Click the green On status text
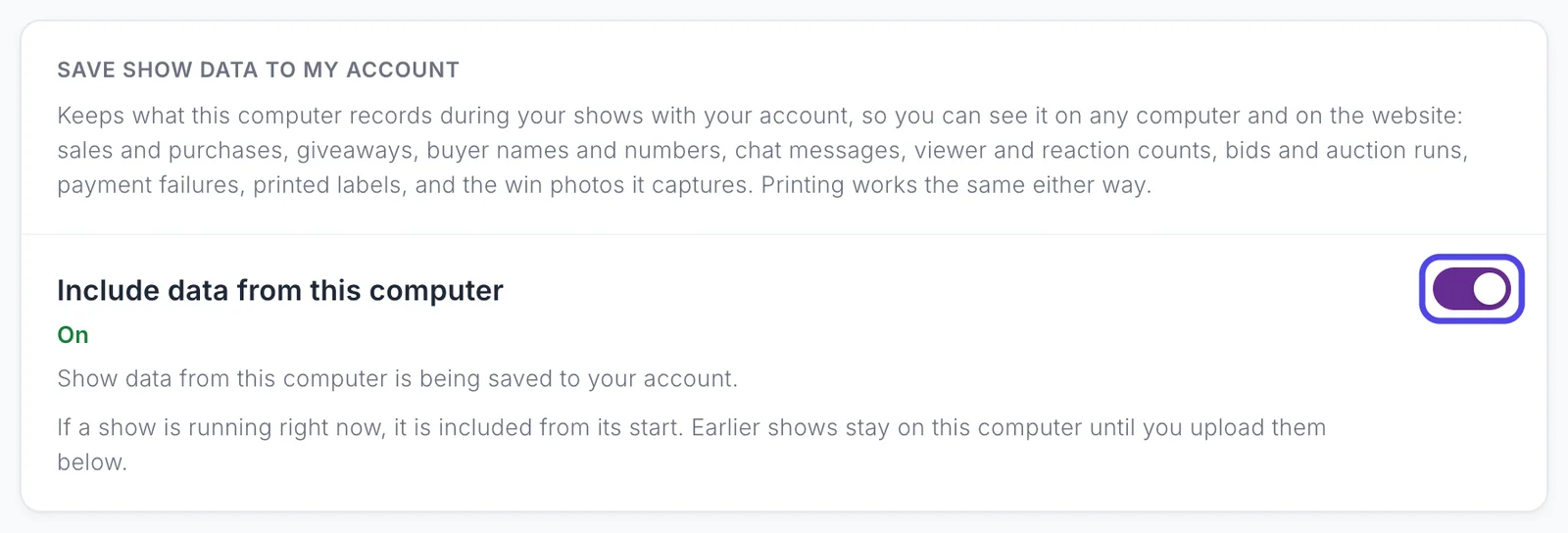 click(73, 335)
